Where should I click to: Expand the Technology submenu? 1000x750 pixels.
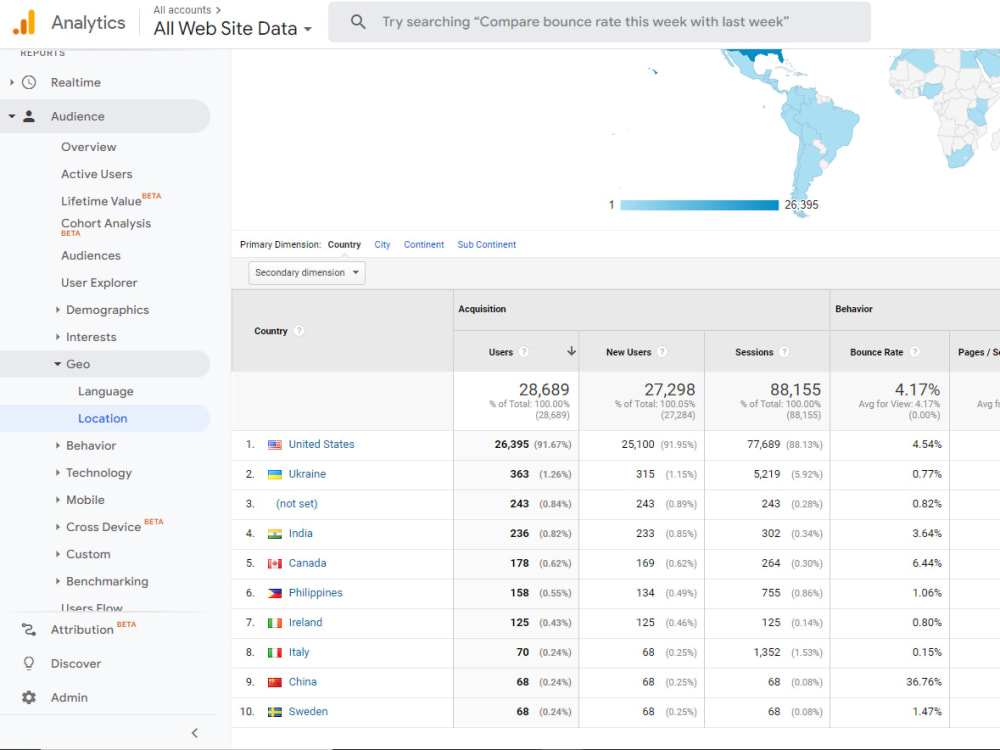[57, 473]
